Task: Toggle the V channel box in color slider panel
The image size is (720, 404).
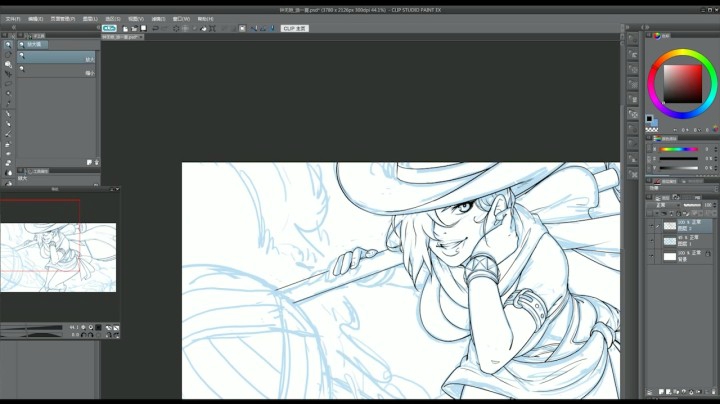Action: point(654,168)
